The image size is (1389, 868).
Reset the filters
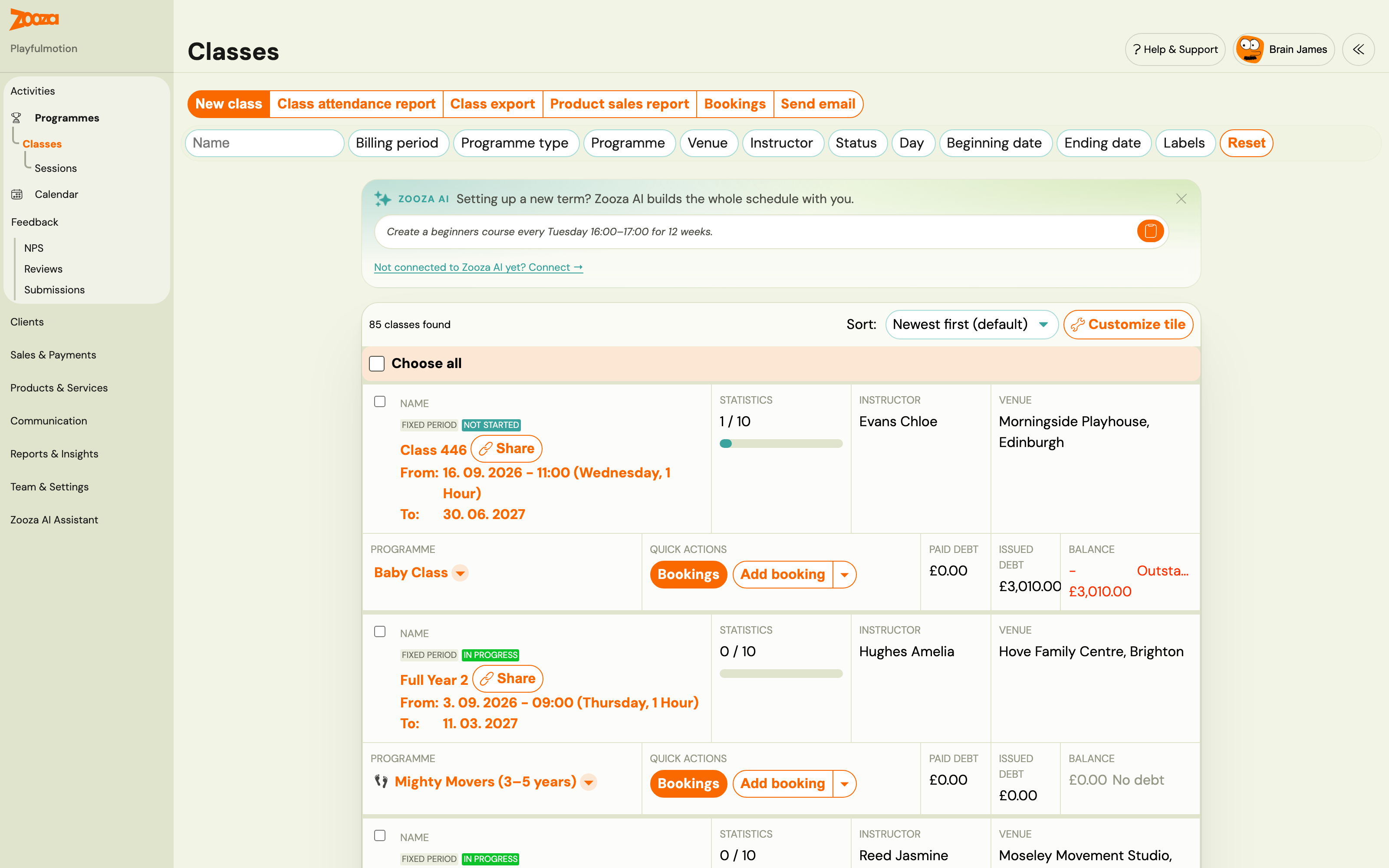(1247, 143)
